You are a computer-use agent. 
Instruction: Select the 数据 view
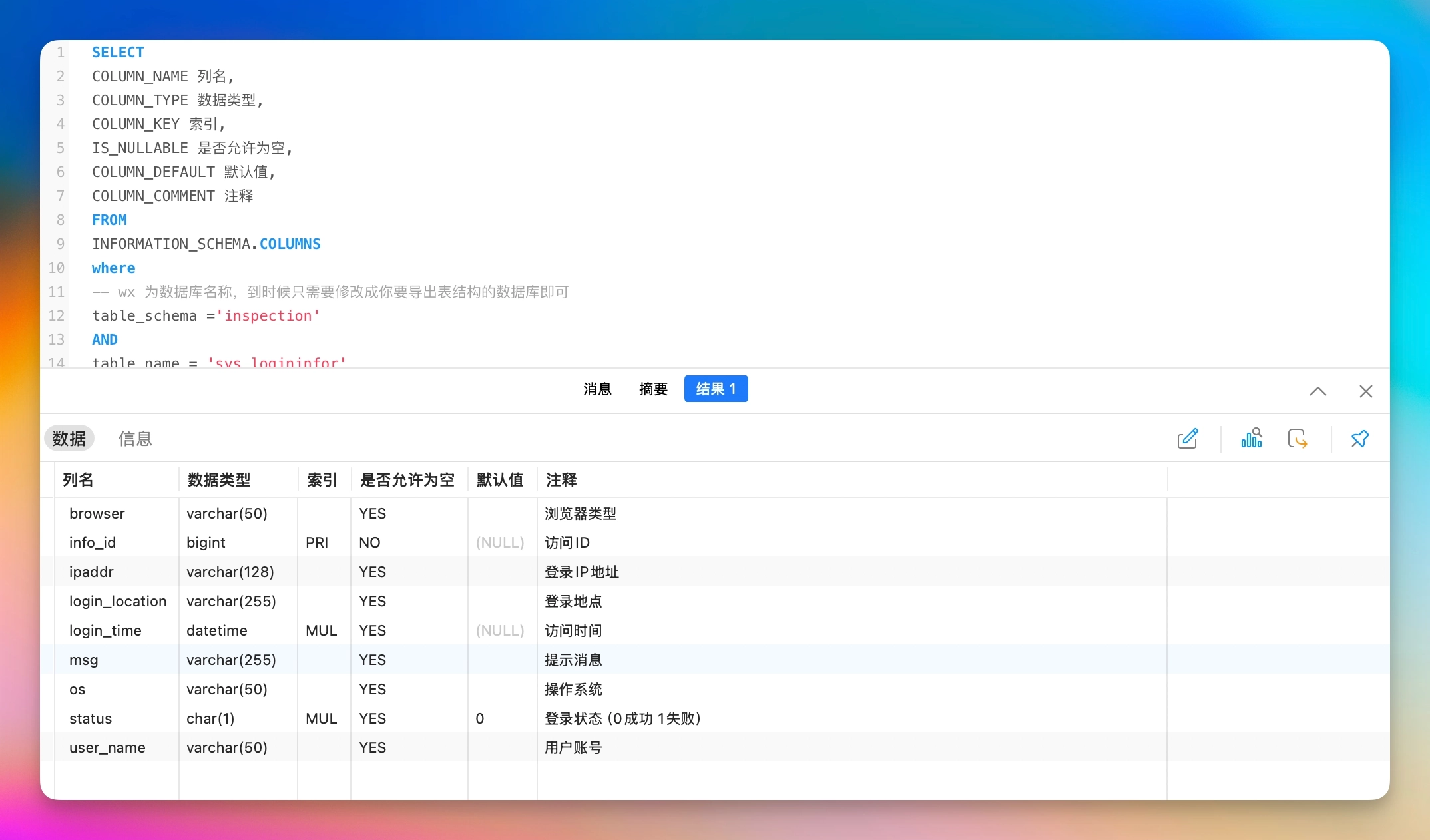tap(69, 438)
